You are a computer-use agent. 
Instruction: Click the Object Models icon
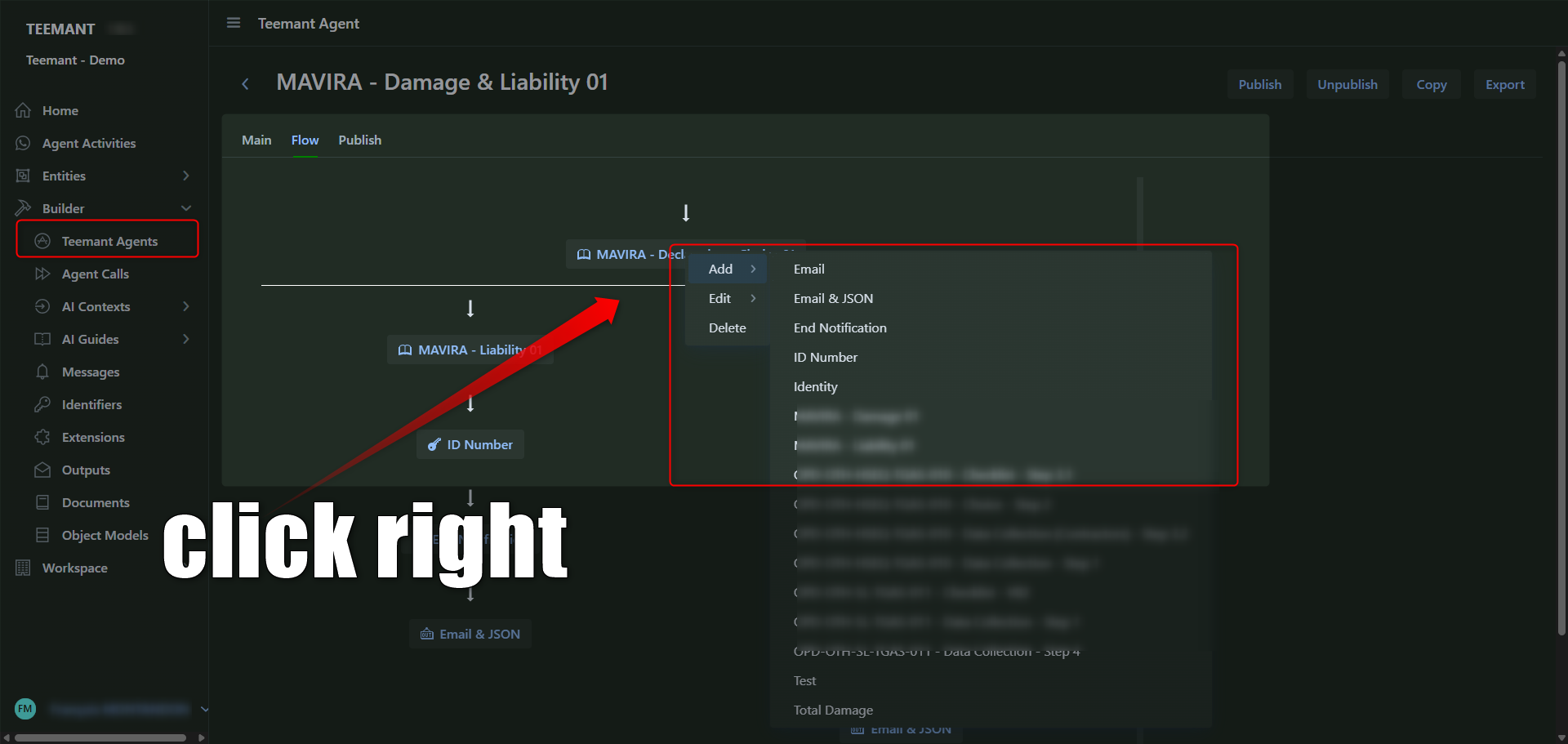tap(42, 535)
